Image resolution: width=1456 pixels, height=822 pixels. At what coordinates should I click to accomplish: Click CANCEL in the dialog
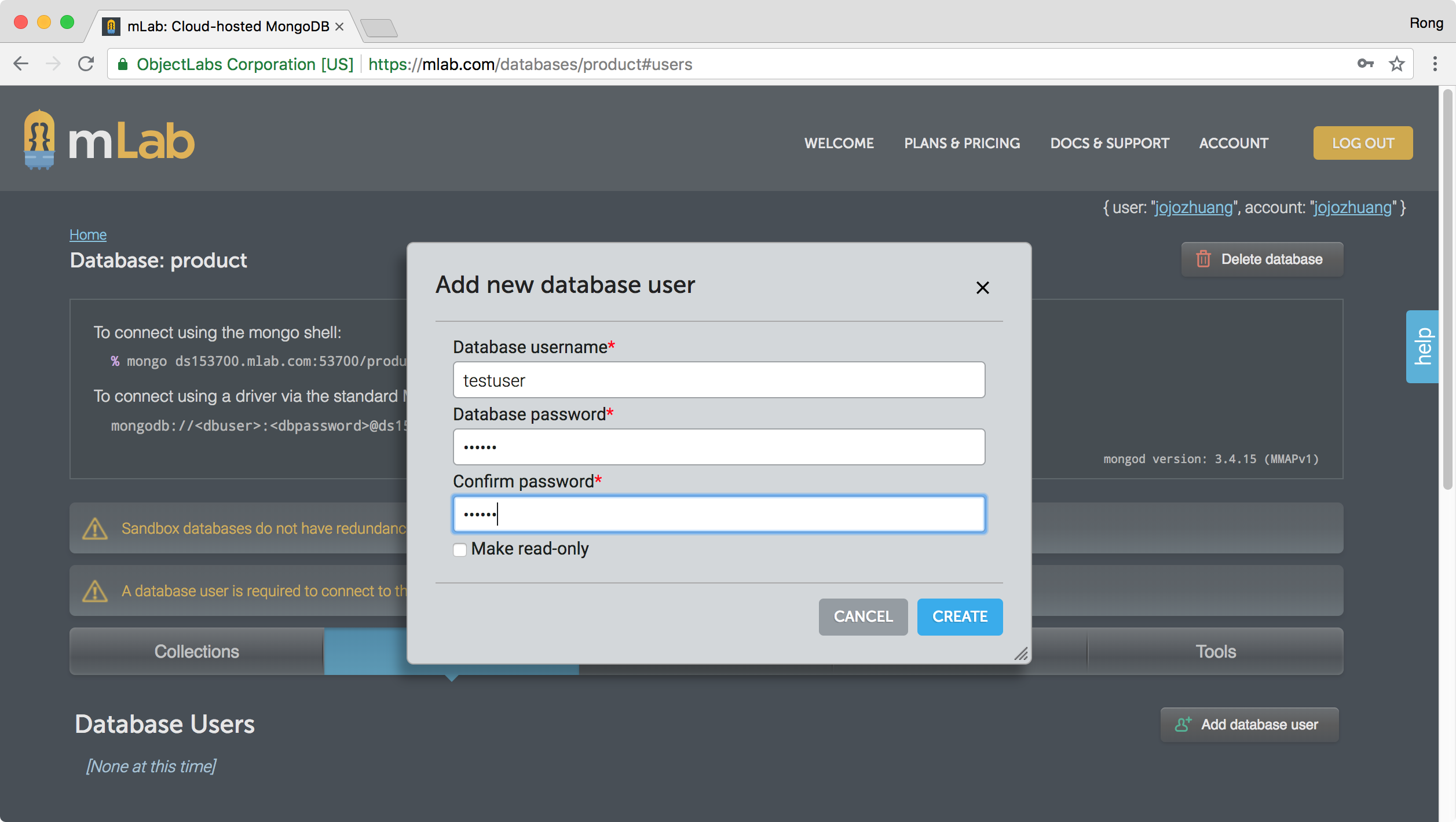863,616
